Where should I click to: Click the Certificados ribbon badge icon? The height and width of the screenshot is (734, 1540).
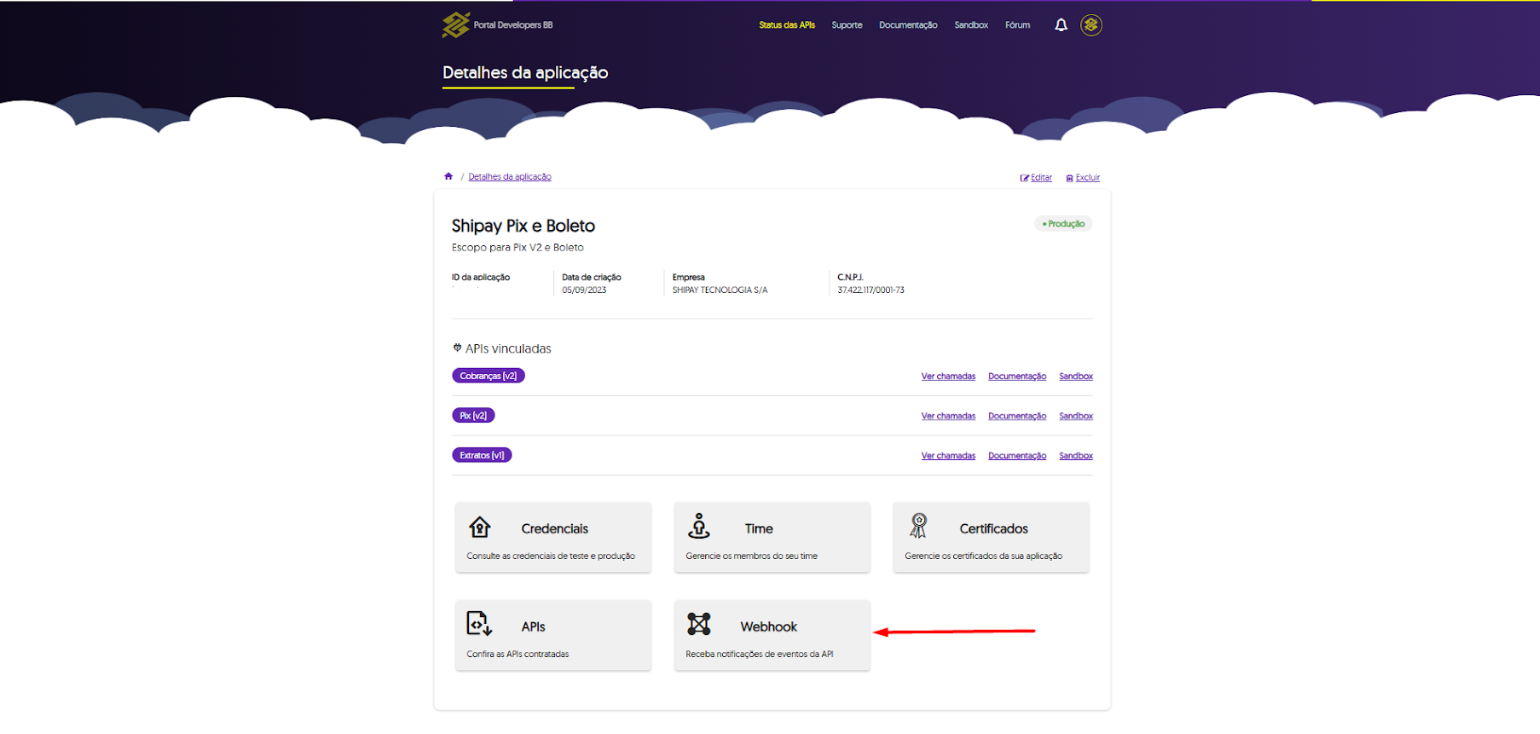(918, 526)
